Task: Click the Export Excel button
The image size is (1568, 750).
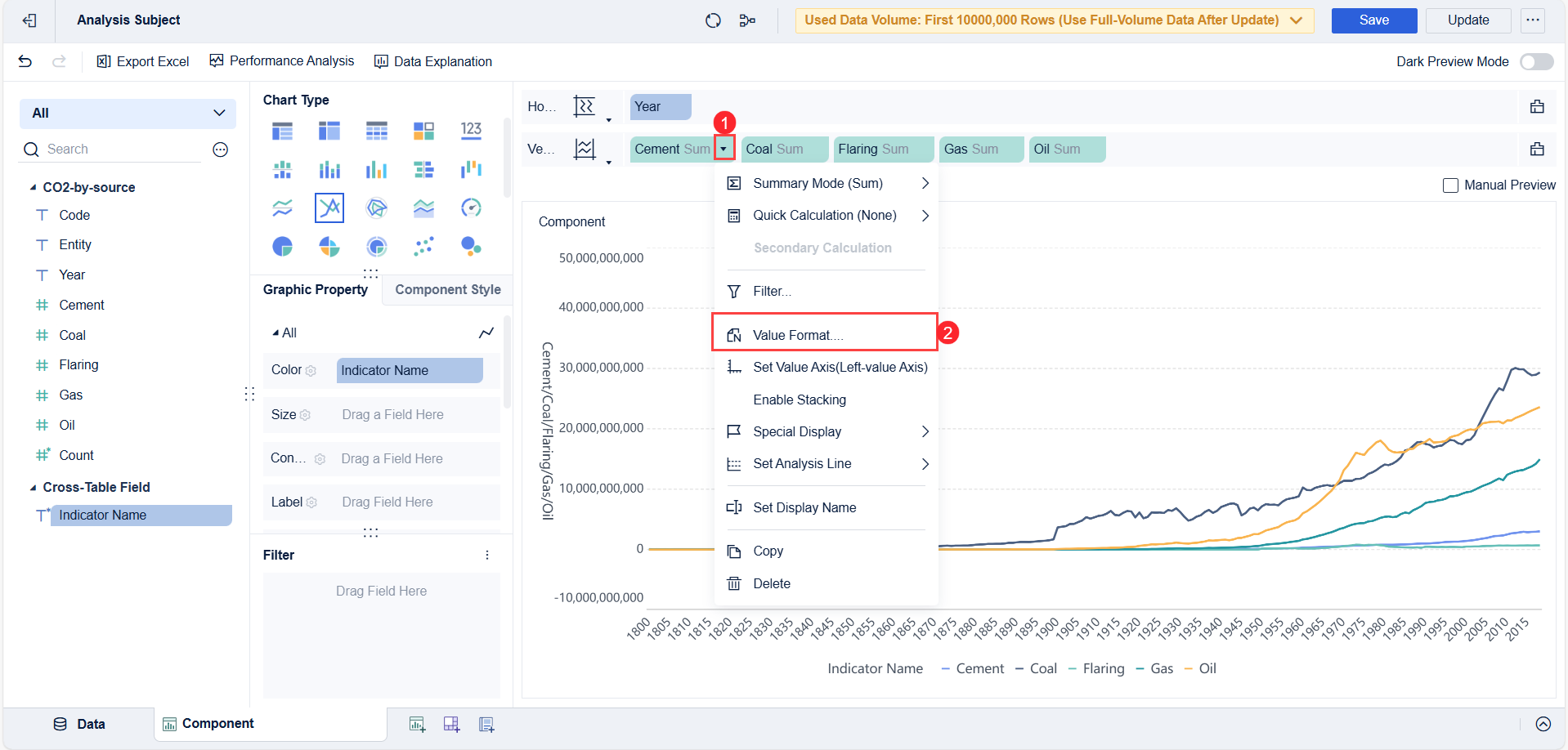Action: (143, 61)
